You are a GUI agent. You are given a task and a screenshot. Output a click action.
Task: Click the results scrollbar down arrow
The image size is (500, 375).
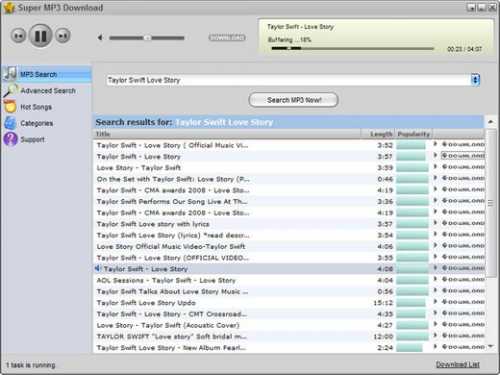[490, 346]
